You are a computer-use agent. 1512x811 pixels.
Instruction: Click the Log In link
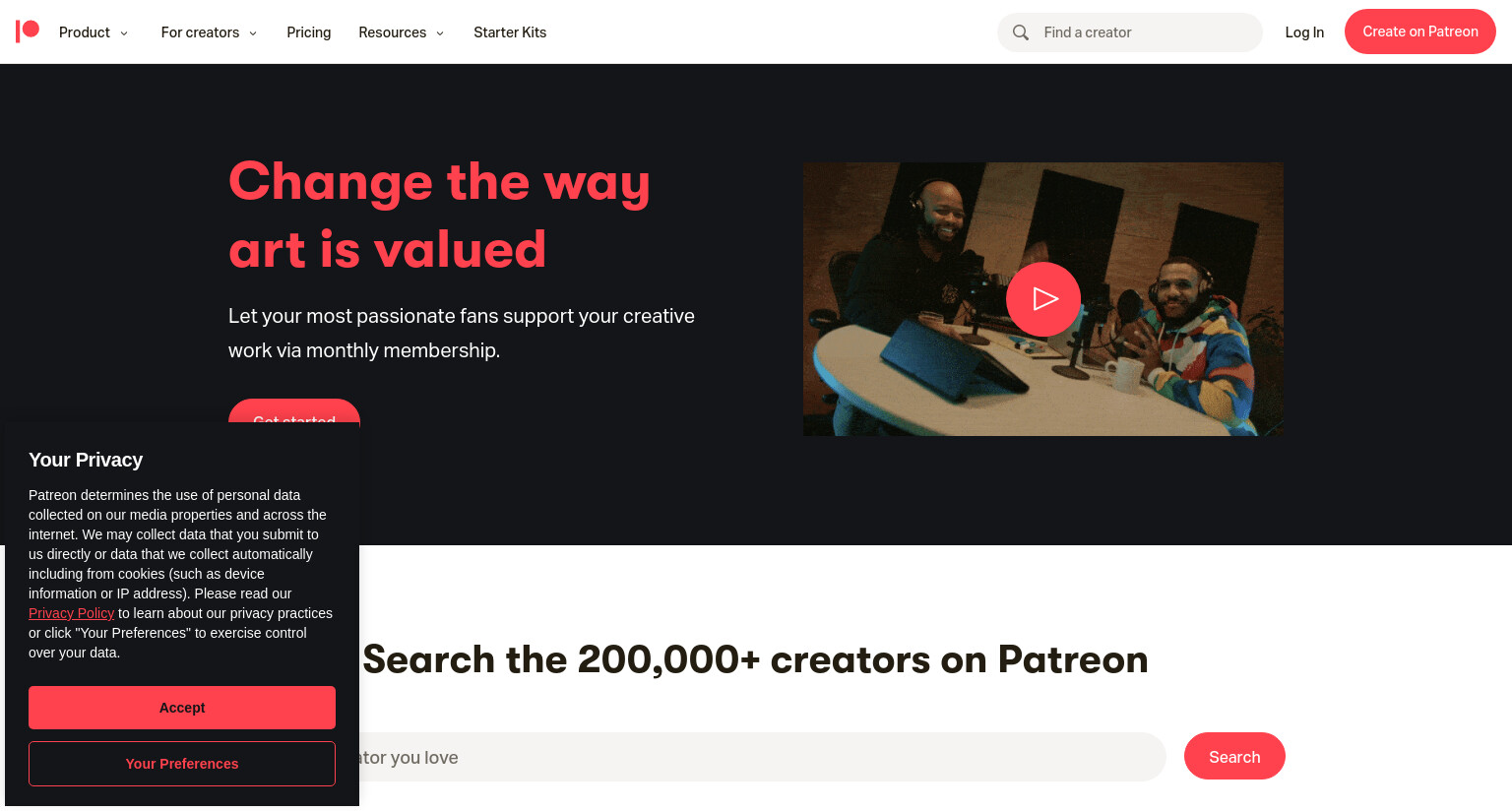click(1304, 32)
